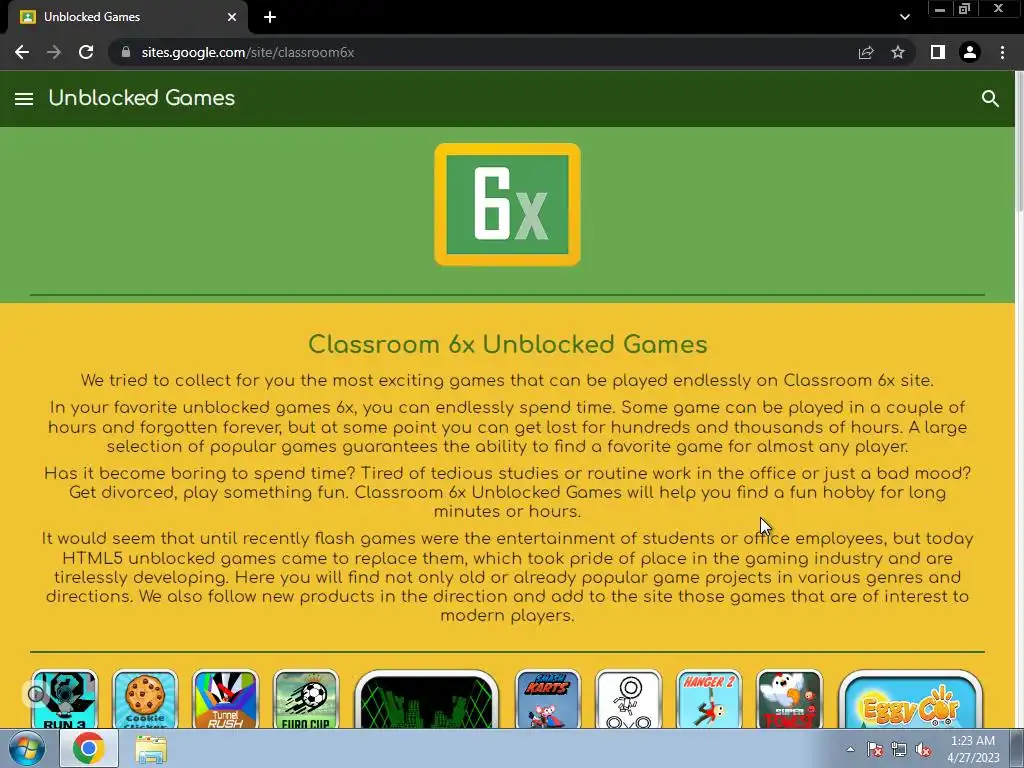
Task: Open a new browser tab
Action: (270, 17)
